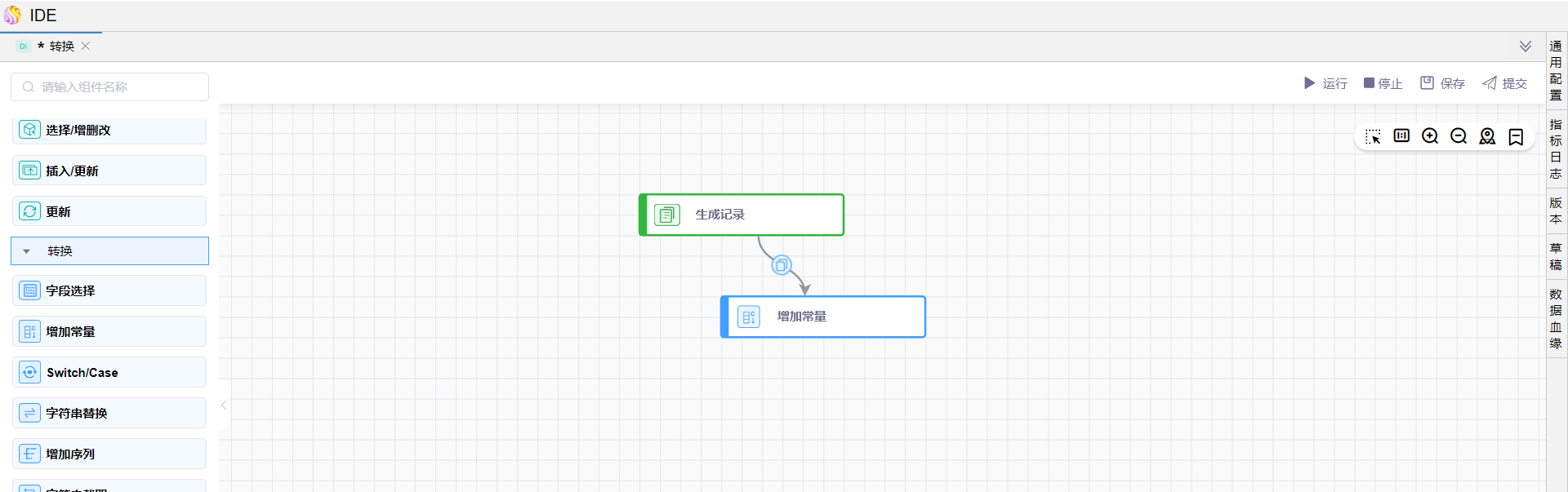This screenshot has height=492, width=1568.
Task: Close the 转换 editor tab
Action: tap(86, 47)
